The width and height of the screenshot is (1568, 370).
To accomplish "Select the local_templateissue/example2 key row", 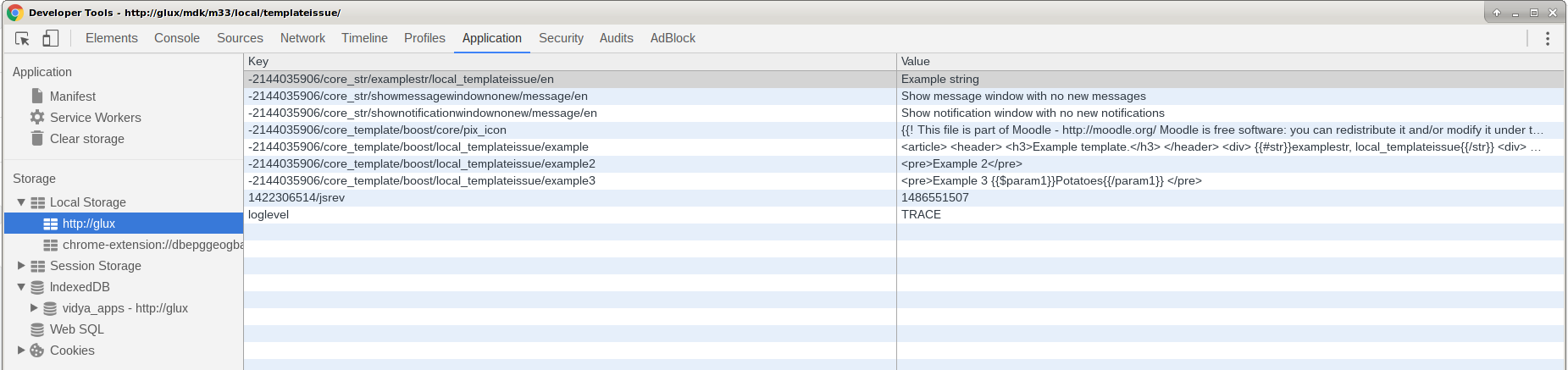I will (570, 164).
